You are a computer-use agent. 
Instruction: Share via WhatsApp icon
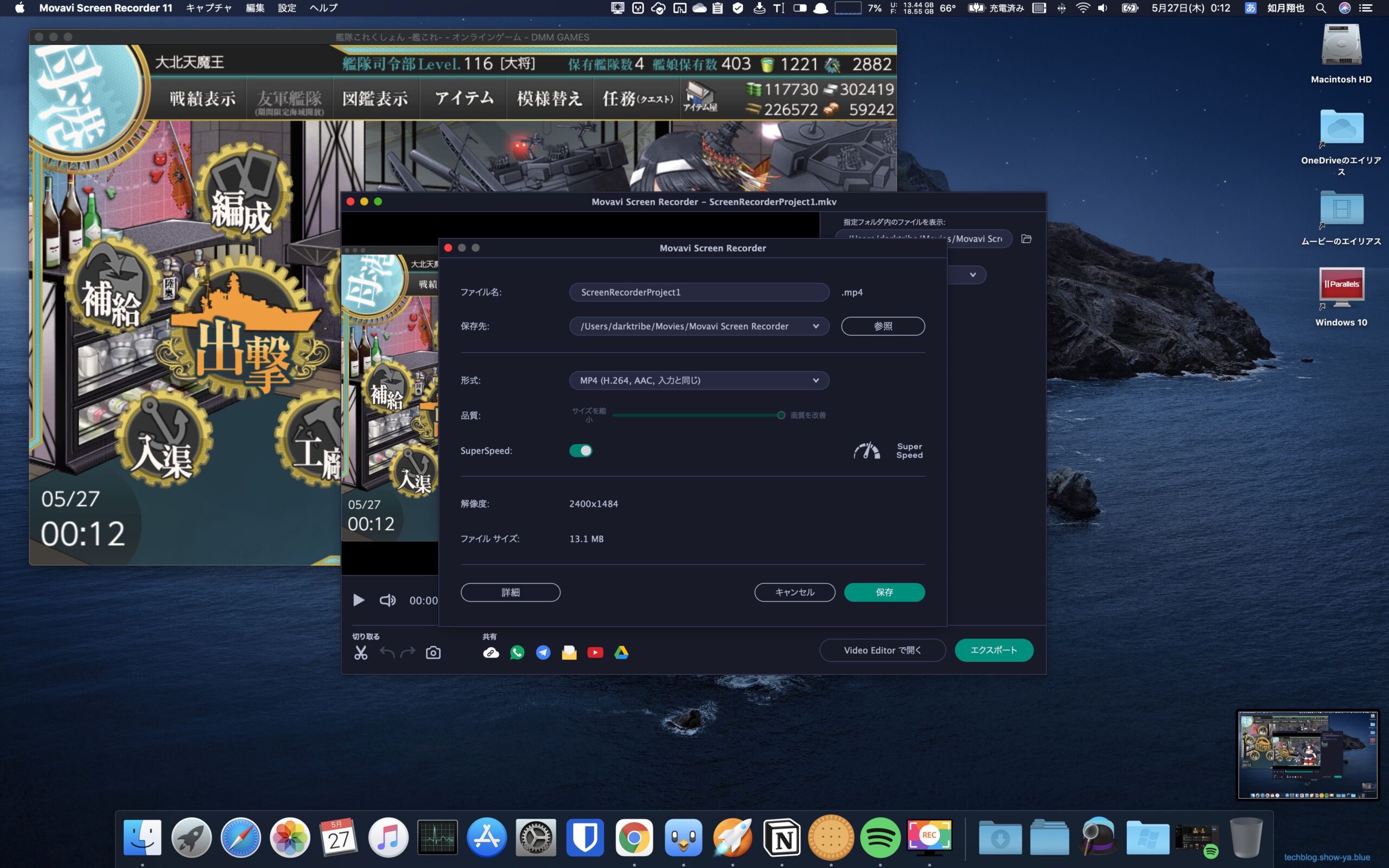[x=517, y=653]
